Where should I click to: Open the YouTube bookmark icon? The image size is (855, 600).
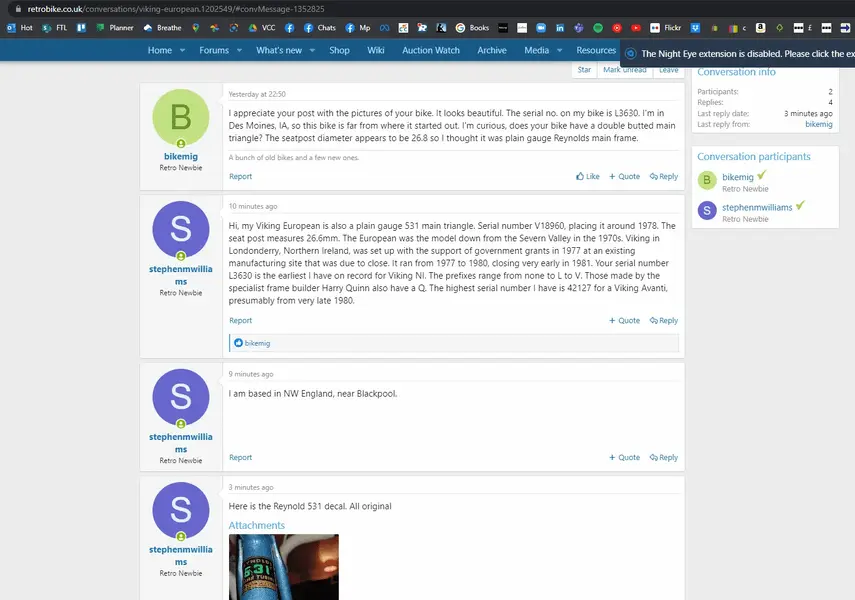pos(636,28)
